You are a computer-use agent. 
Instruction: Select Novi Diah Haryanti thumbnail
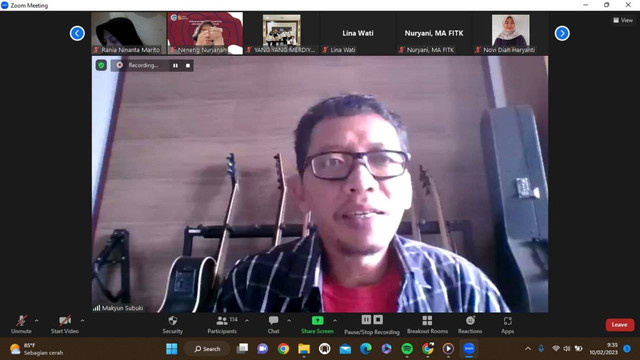(510, 33)
